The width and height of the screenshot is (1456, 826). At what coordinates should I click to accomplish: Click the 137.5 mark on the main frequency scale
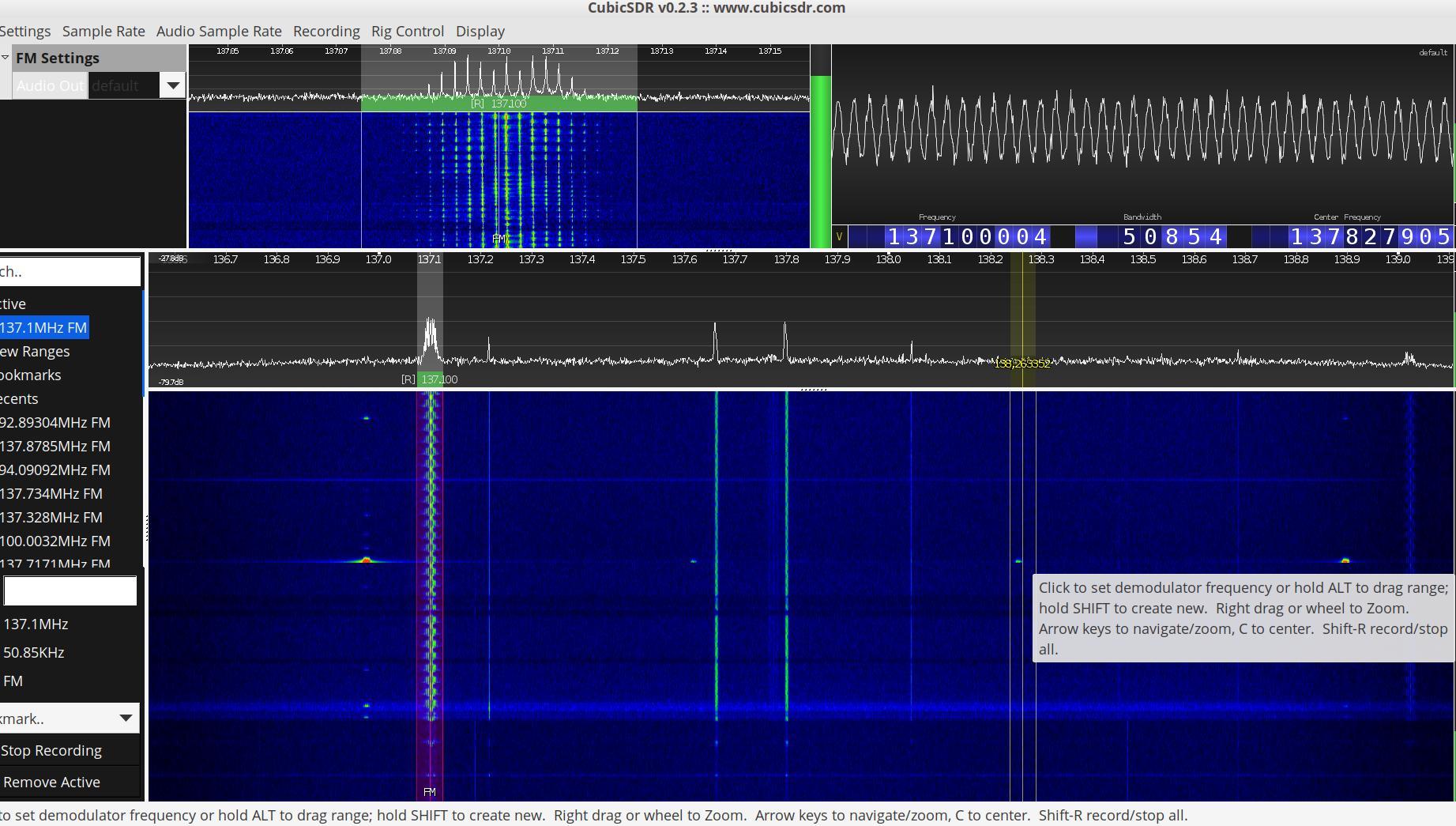(633, 258)
